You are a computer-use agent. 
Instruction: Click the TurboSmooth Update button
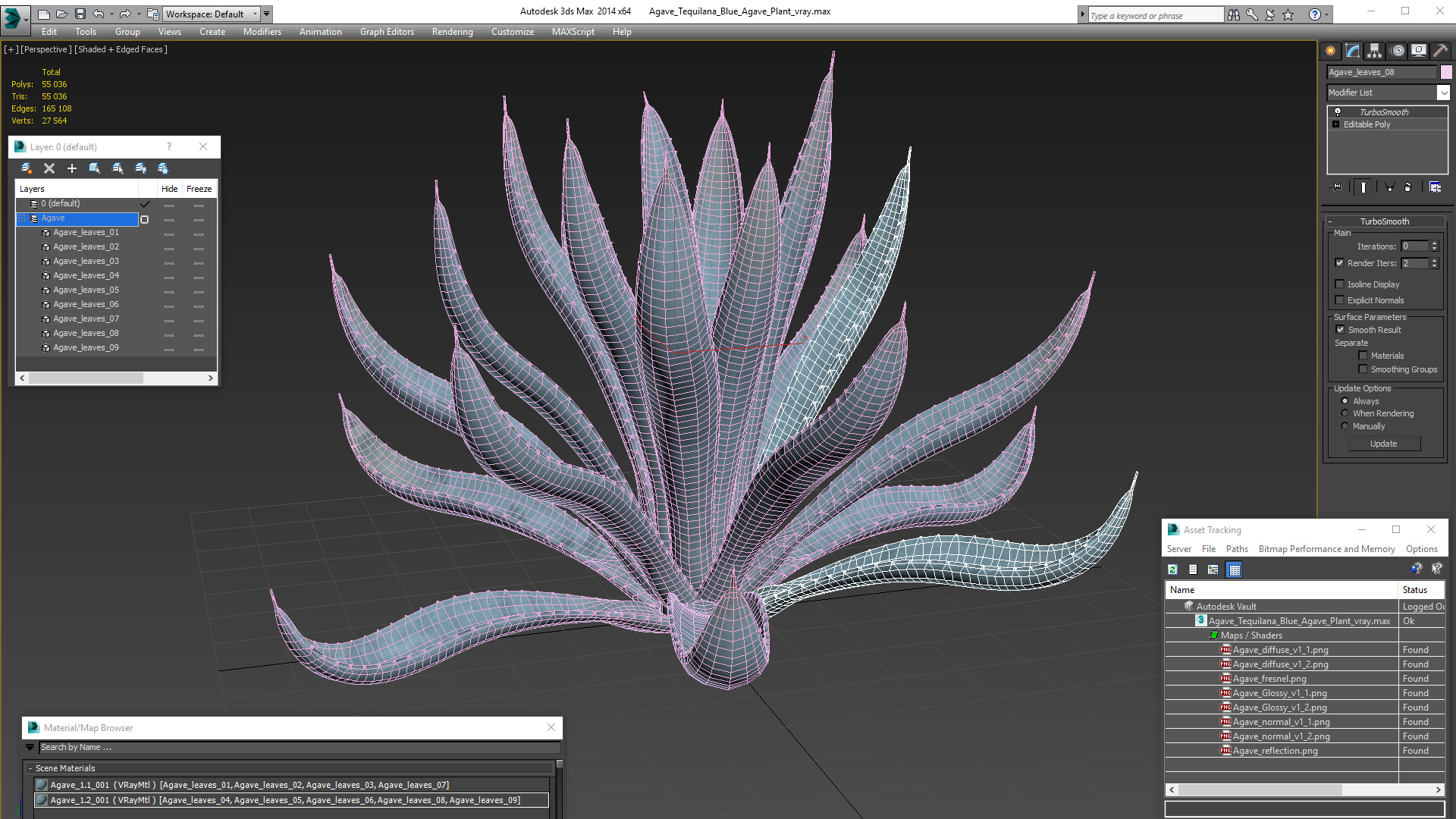[1384, 444]
